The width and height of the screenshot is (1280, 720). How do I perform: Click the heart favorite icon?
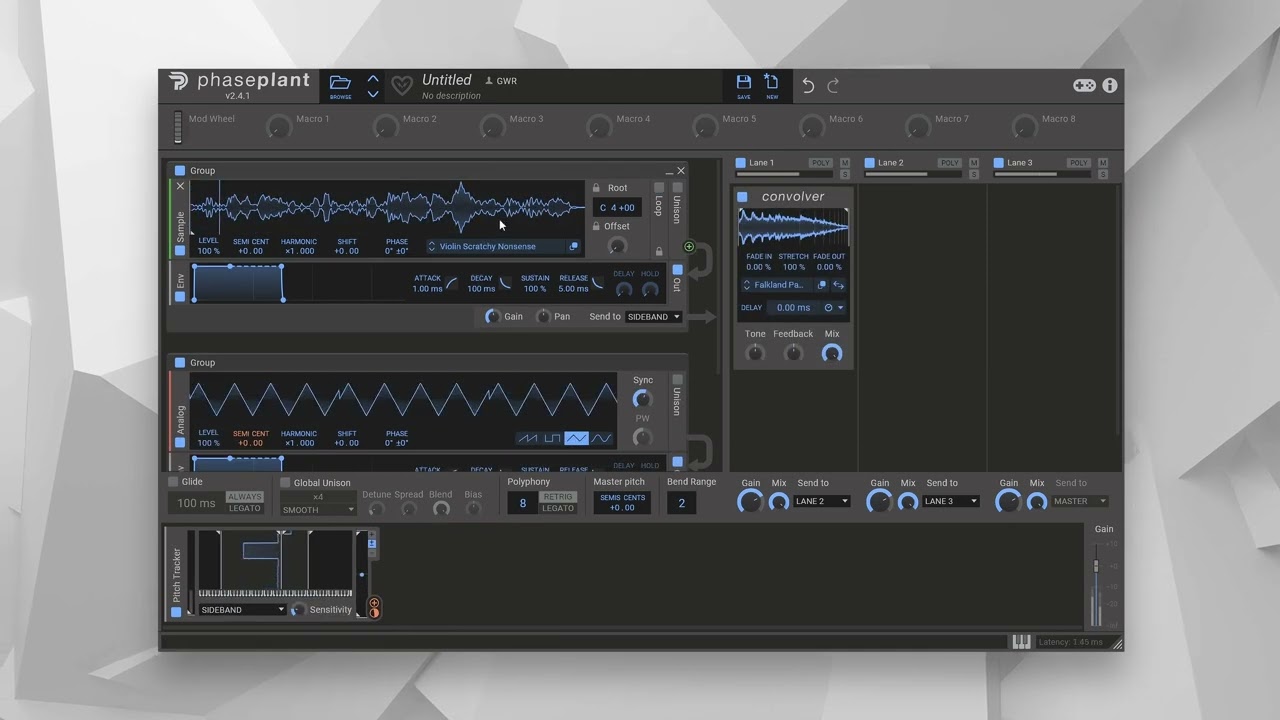tap(401, 86)
